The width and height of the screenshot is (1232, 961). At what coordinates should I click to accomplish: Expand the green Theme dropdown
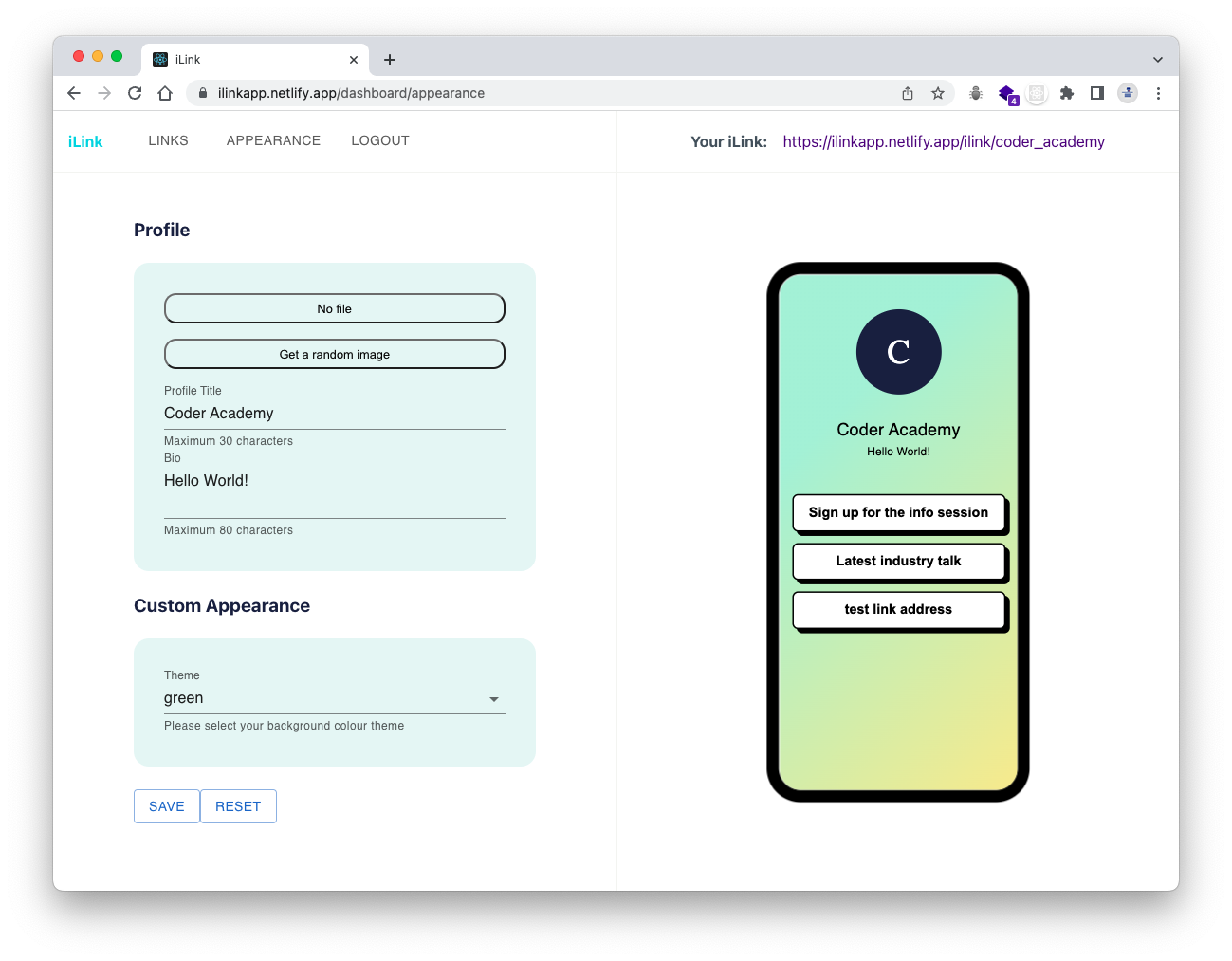click(x=335, y=699)
